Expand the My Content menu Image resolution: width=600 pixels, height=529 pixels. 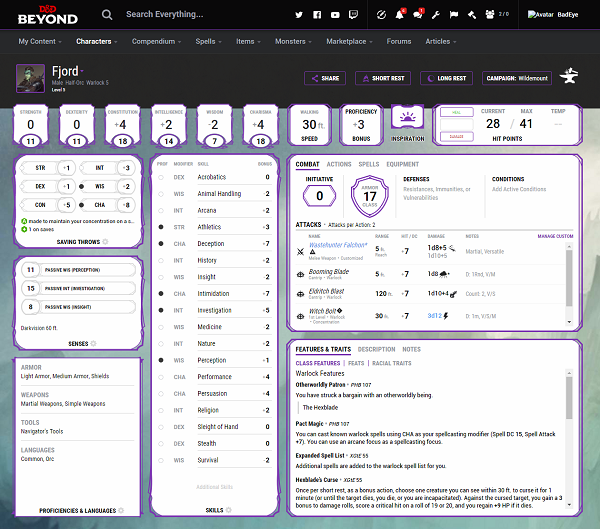click(x=40, y=41)
